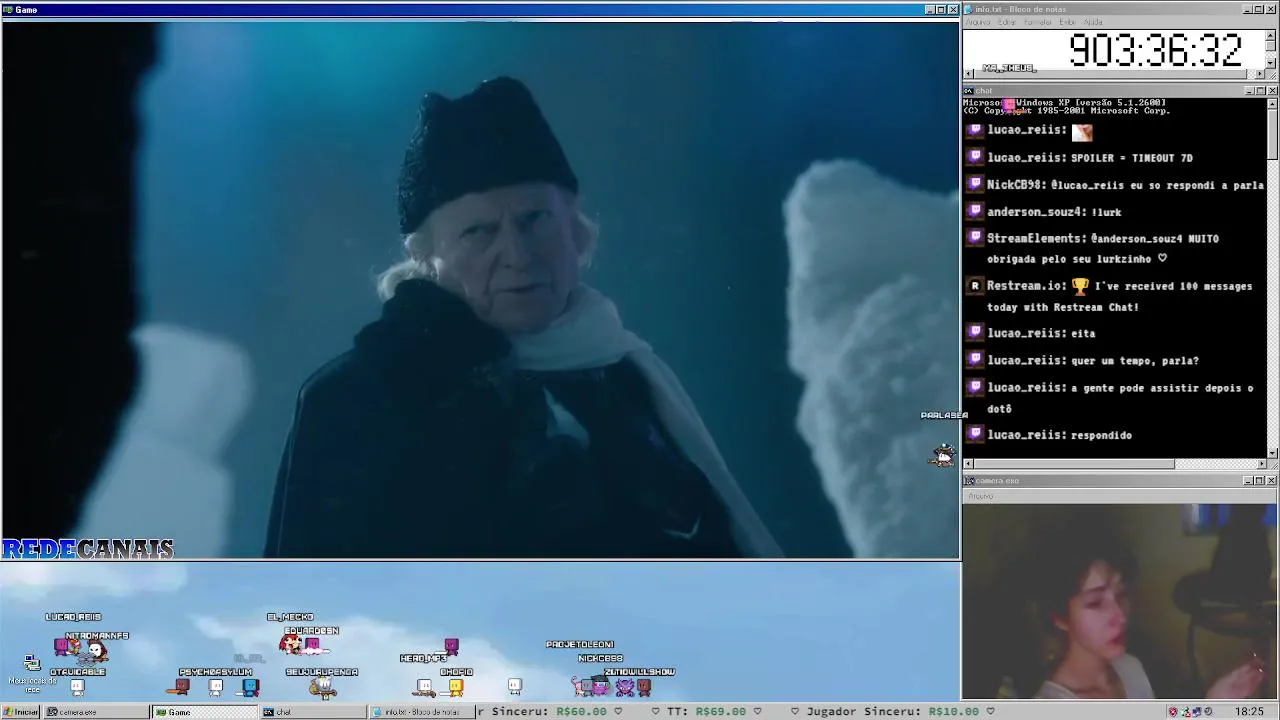Maximize the chat window
This screenshot has height=720, width=1280.
1260,91
